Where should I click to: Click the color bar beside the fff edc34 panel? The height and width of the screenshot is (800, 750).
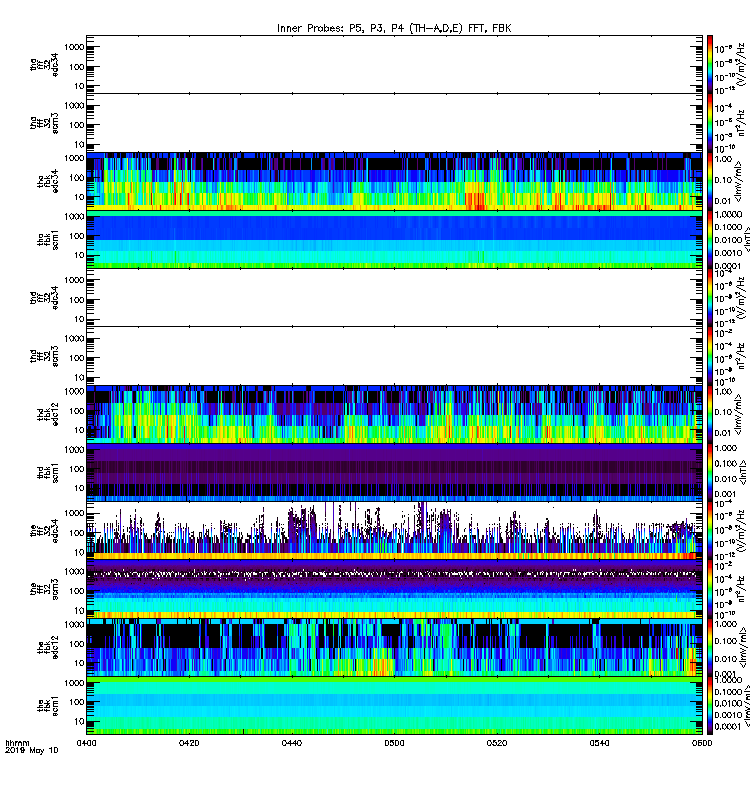point(710,531)
